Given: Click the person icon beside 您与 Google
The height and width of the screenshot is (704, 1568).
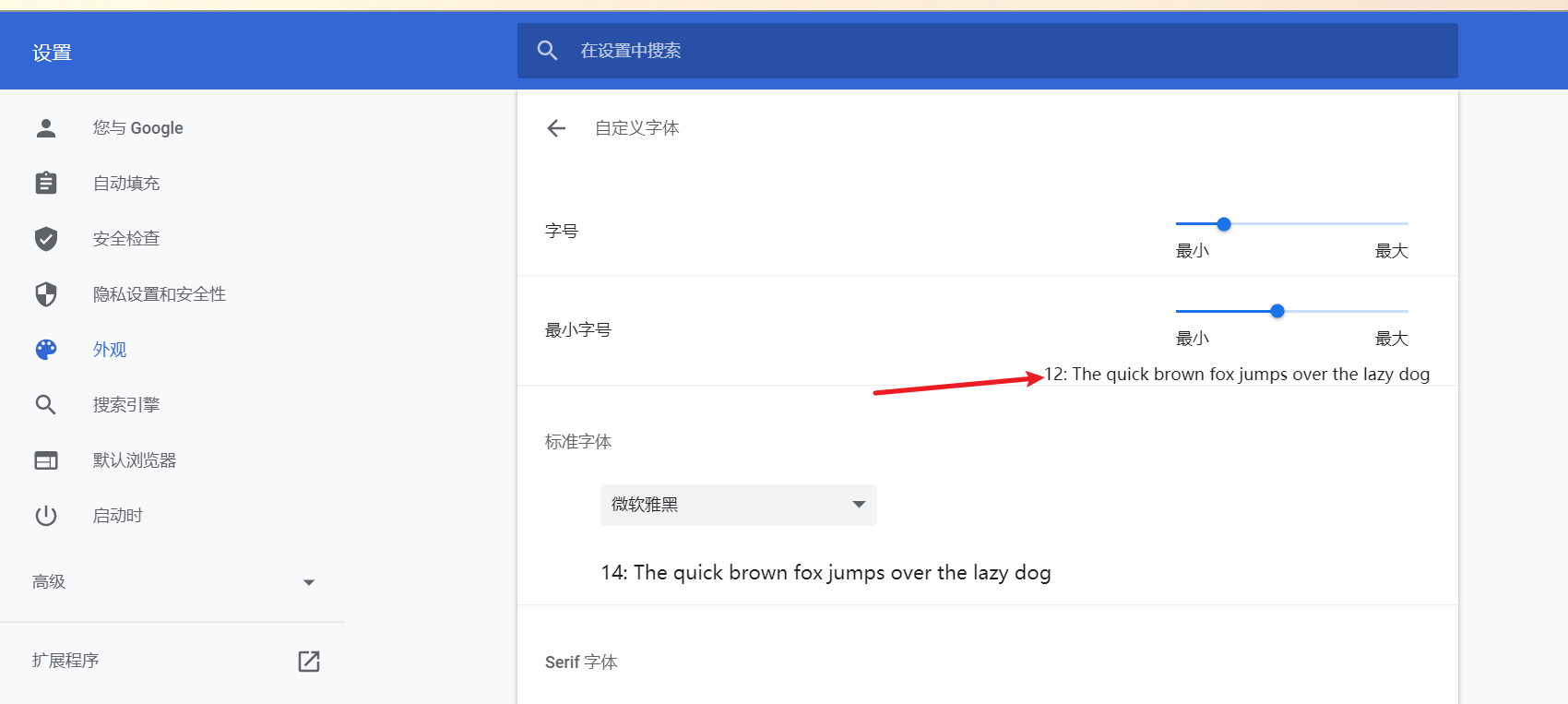Looking at the screenshot, I should point(46,128).
